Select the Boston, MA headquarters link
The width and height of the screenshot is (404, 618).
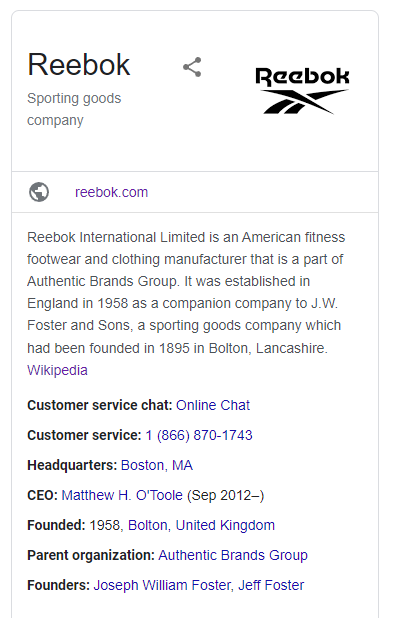[x=157, y=465]
